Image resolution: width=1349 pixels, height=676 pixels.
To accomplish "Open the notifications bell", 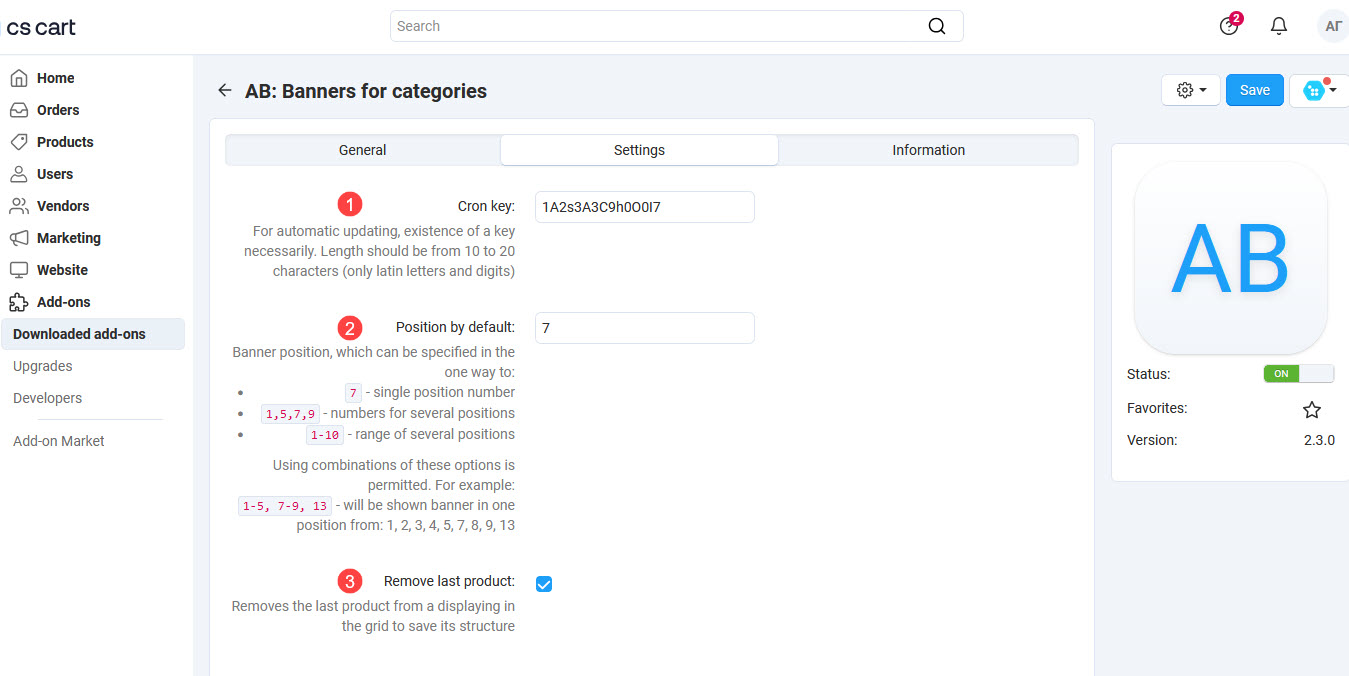I will 1278,25.
